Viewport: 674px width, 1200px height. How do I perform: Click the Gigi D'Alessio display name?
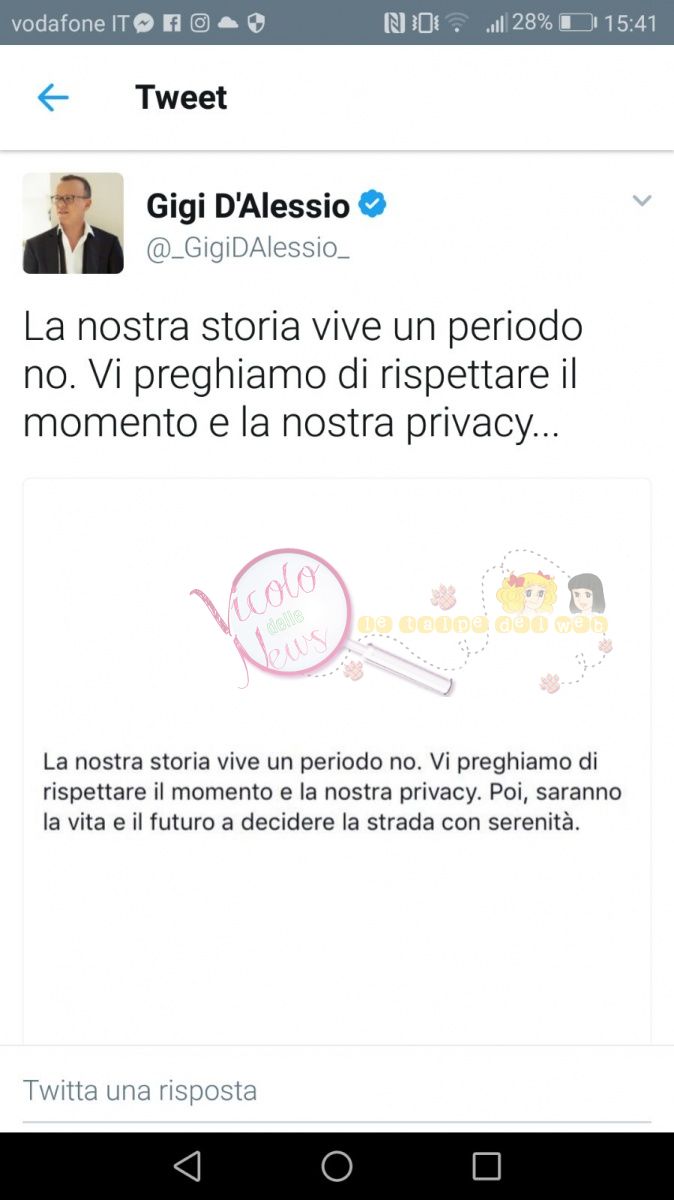[248, 206]
